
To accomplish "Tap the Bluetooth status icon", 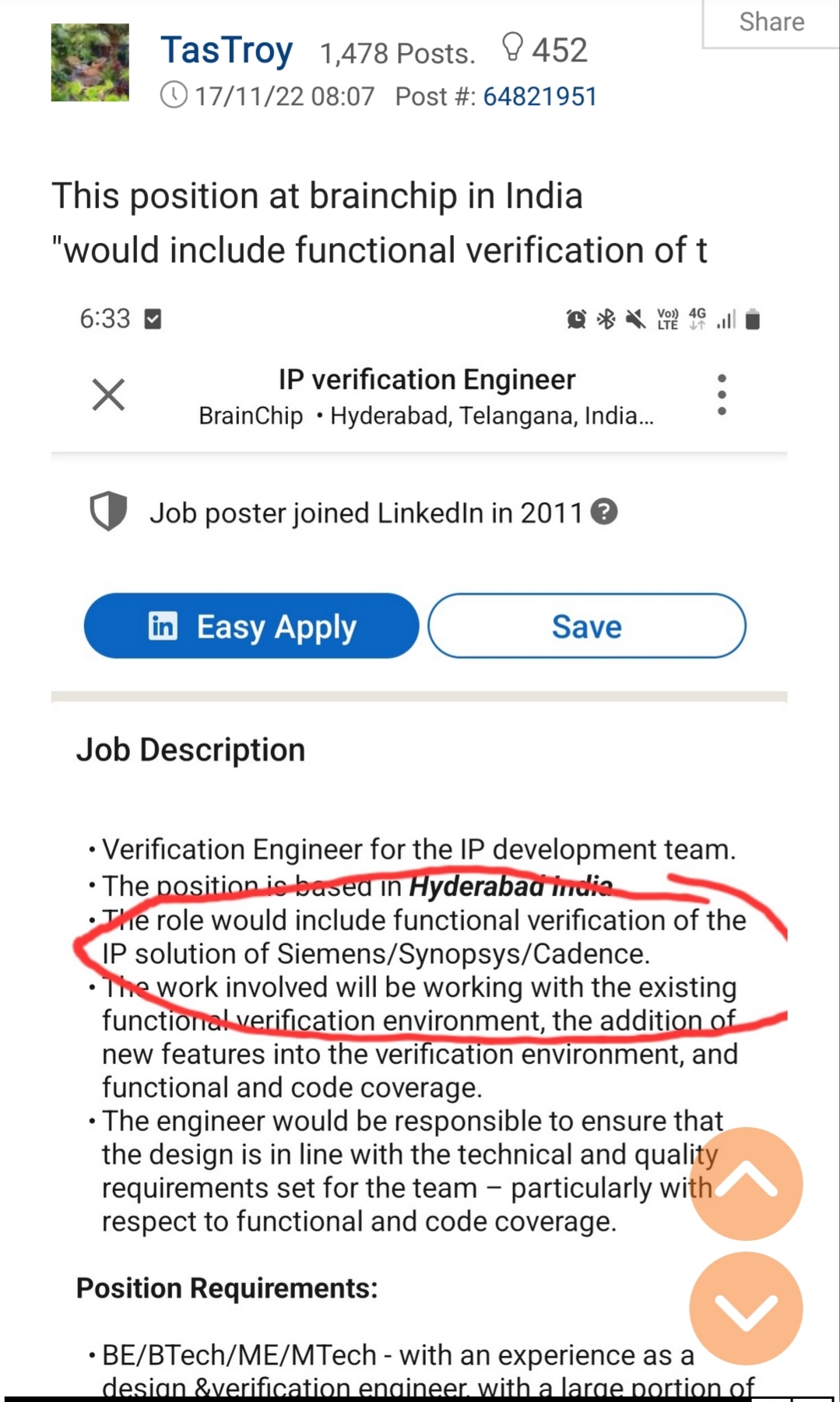I will [606, 319].
